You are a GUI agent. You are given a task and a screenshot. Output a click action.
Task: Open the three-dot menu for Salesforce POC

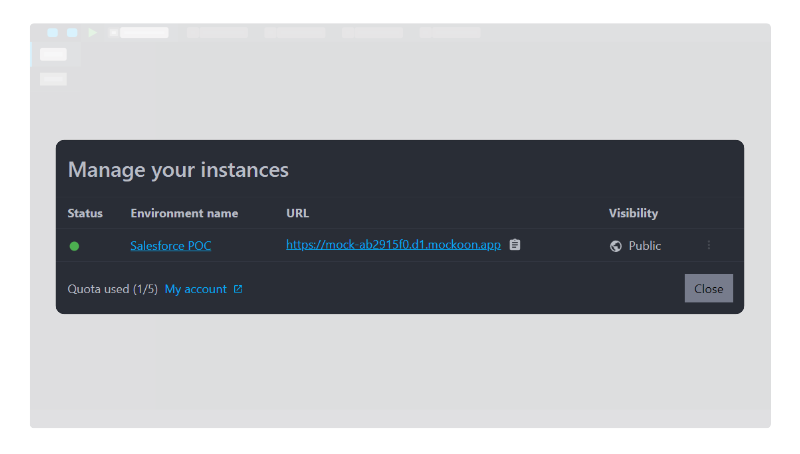pos(709,245)
